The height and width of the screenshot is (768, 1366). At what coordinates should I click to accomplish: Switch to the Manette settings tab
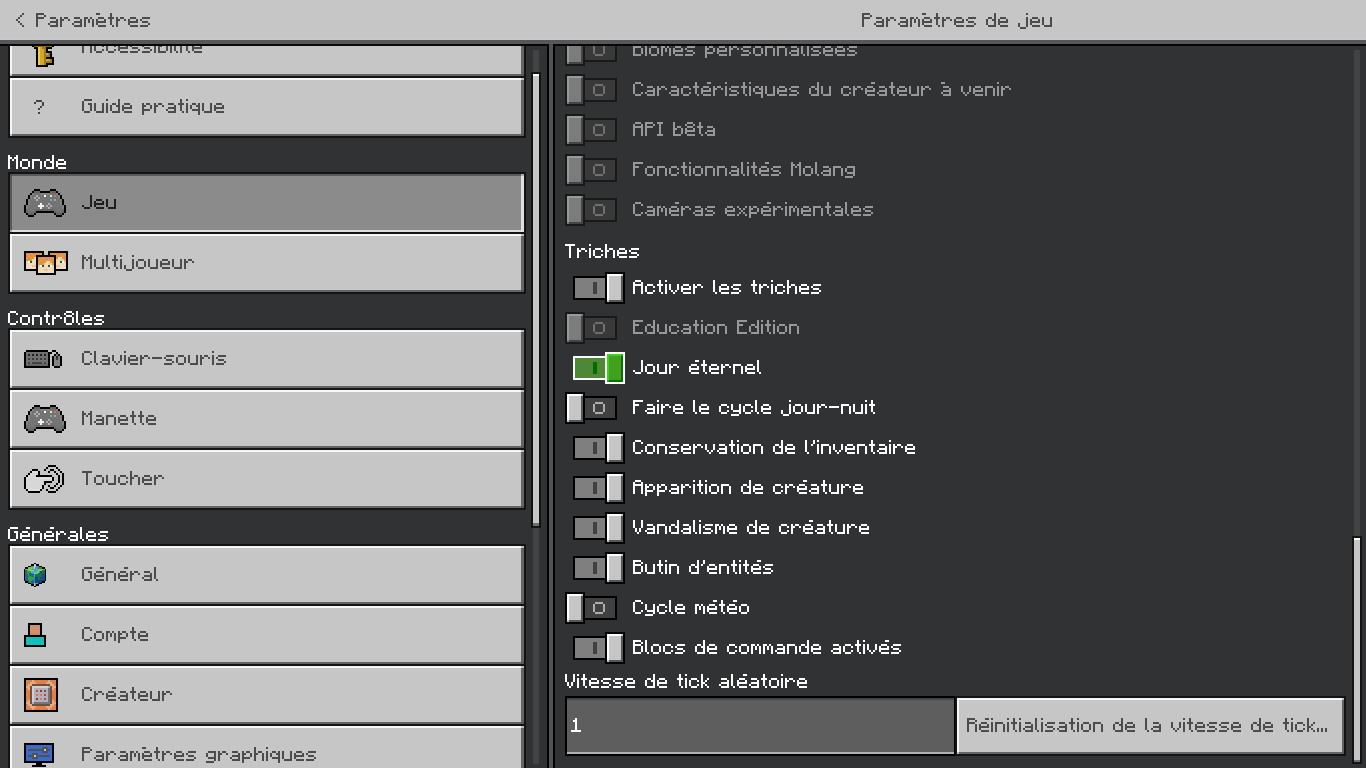coord(266,419)
